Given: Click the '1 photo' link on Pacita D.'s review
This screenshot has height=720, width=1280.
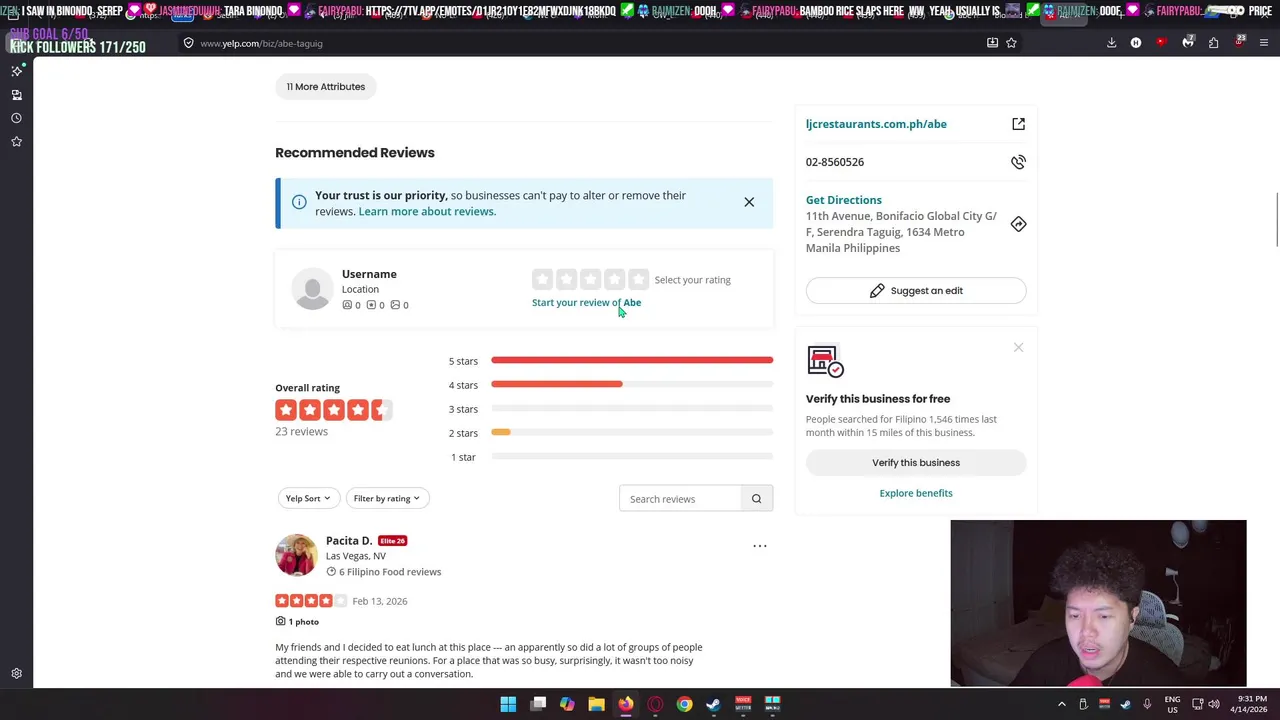Looking at the screenshot, I should [x=297, y=621].
